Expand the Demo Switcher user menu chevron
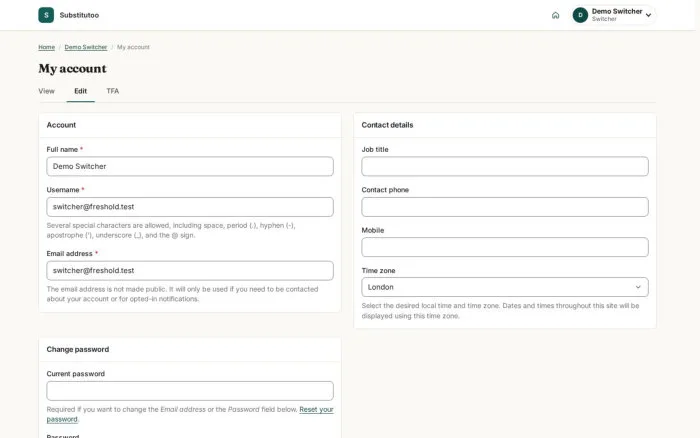The image size is (700, 438). [x=648, y=15]
